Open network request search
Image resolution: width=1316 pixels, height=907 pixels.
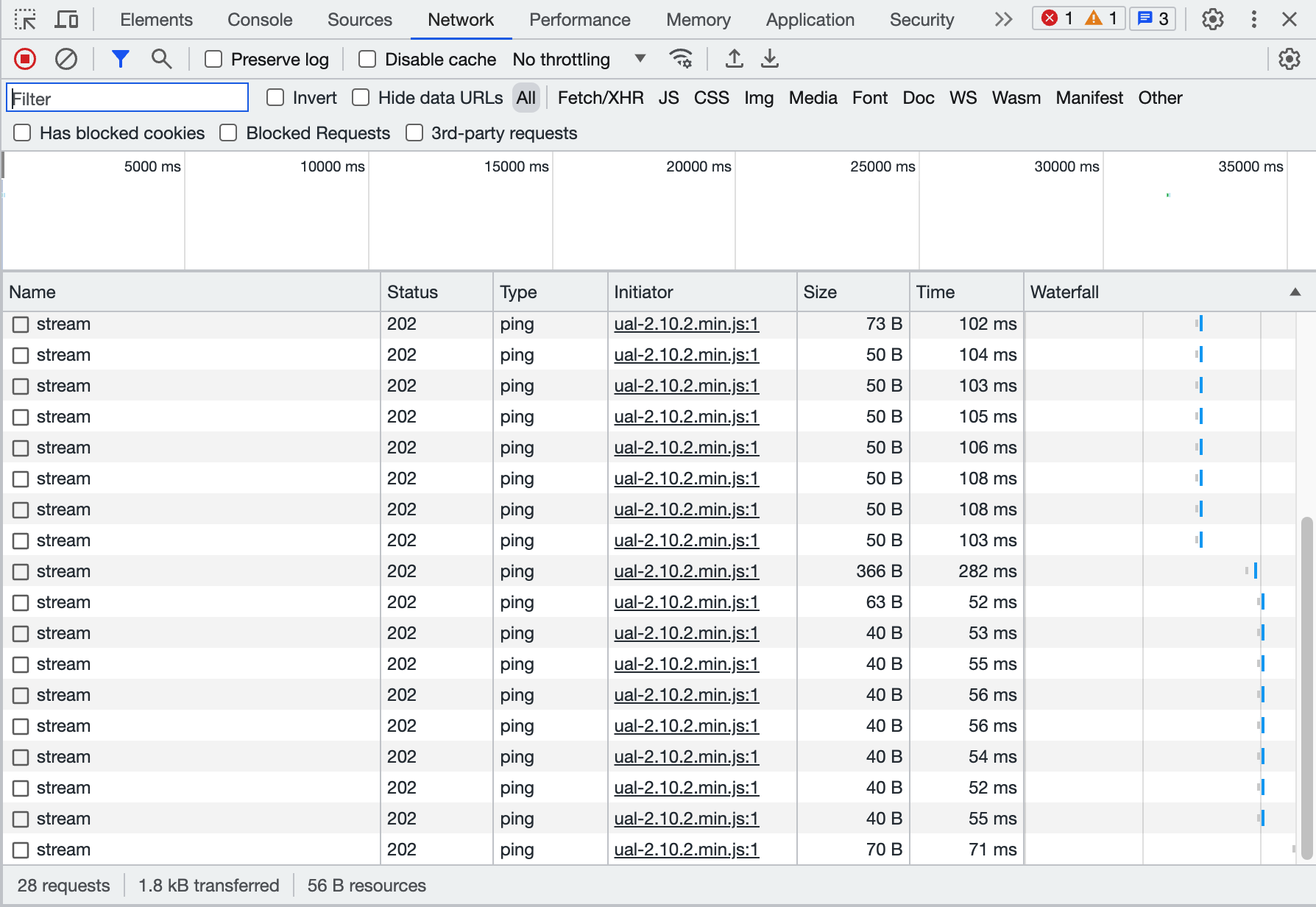tap(161, 59)
